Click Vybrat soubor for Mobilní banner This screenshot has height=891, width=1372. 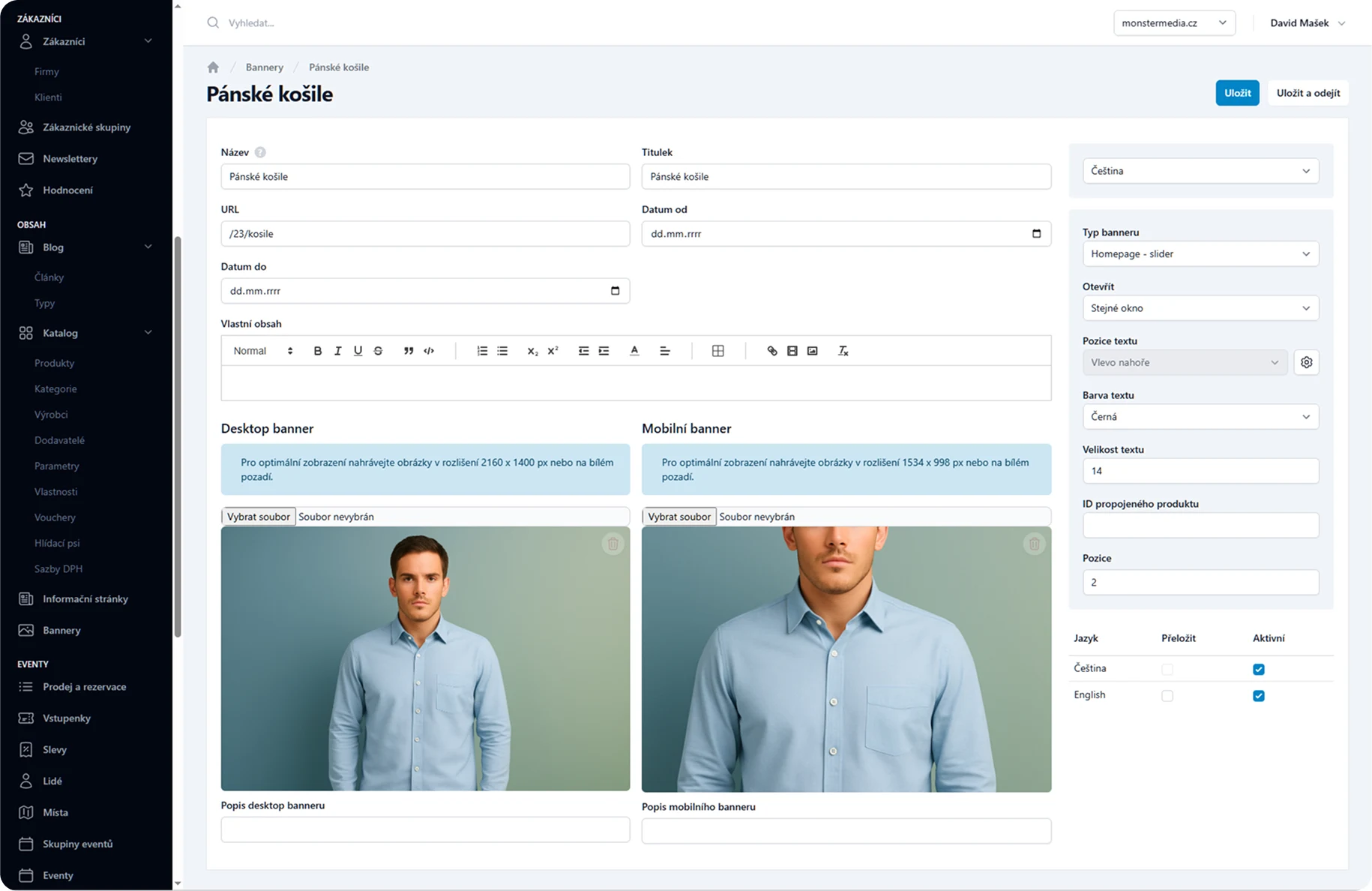[x=679, y=517]
